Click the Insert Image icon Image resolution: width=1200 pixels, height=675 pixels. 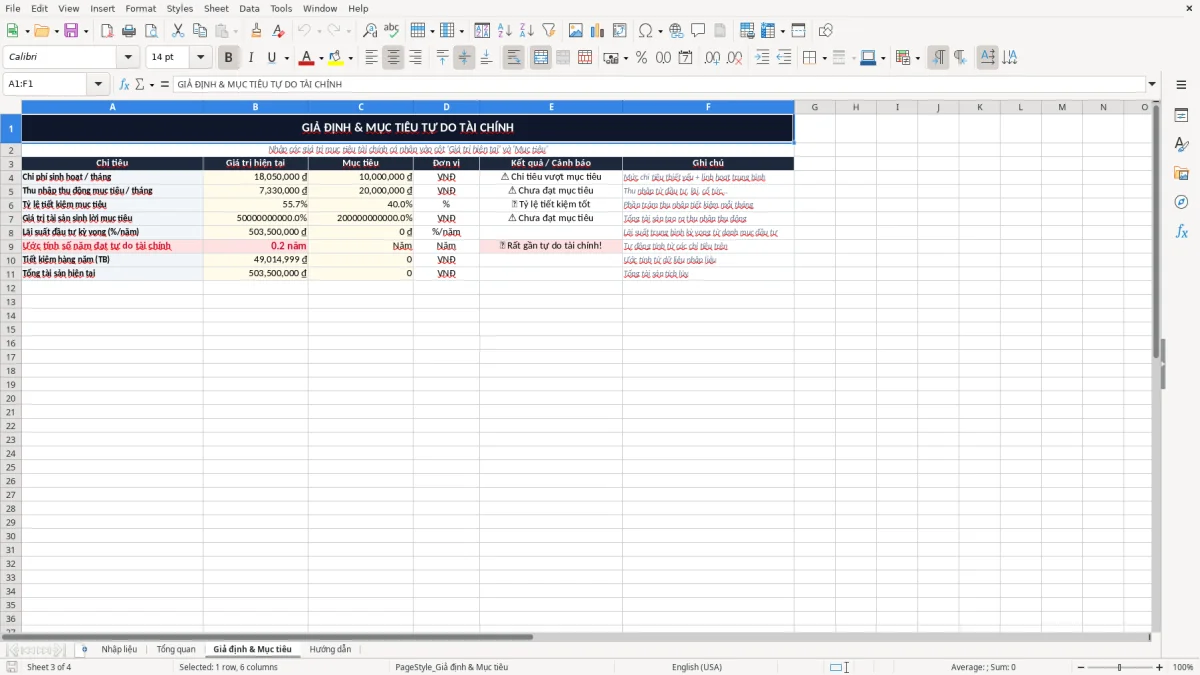(x=576, y=31)
